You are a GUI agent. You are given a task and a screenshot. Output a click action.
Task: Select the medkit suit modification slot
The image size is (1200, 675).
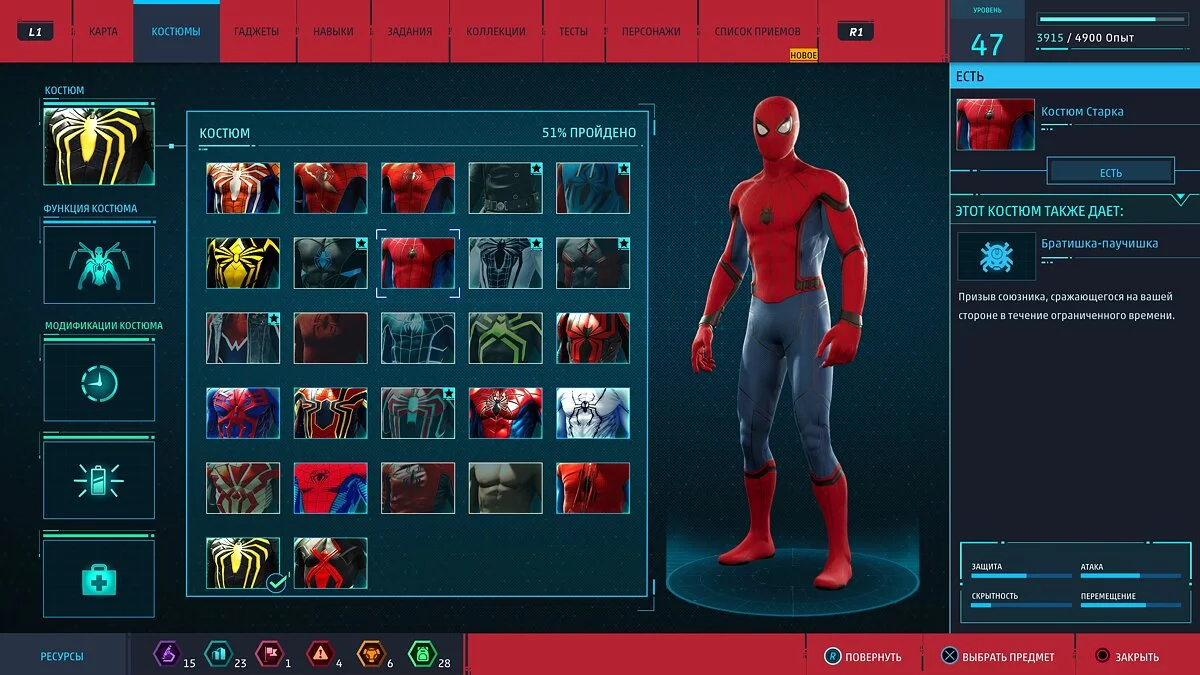coord(99,579)
